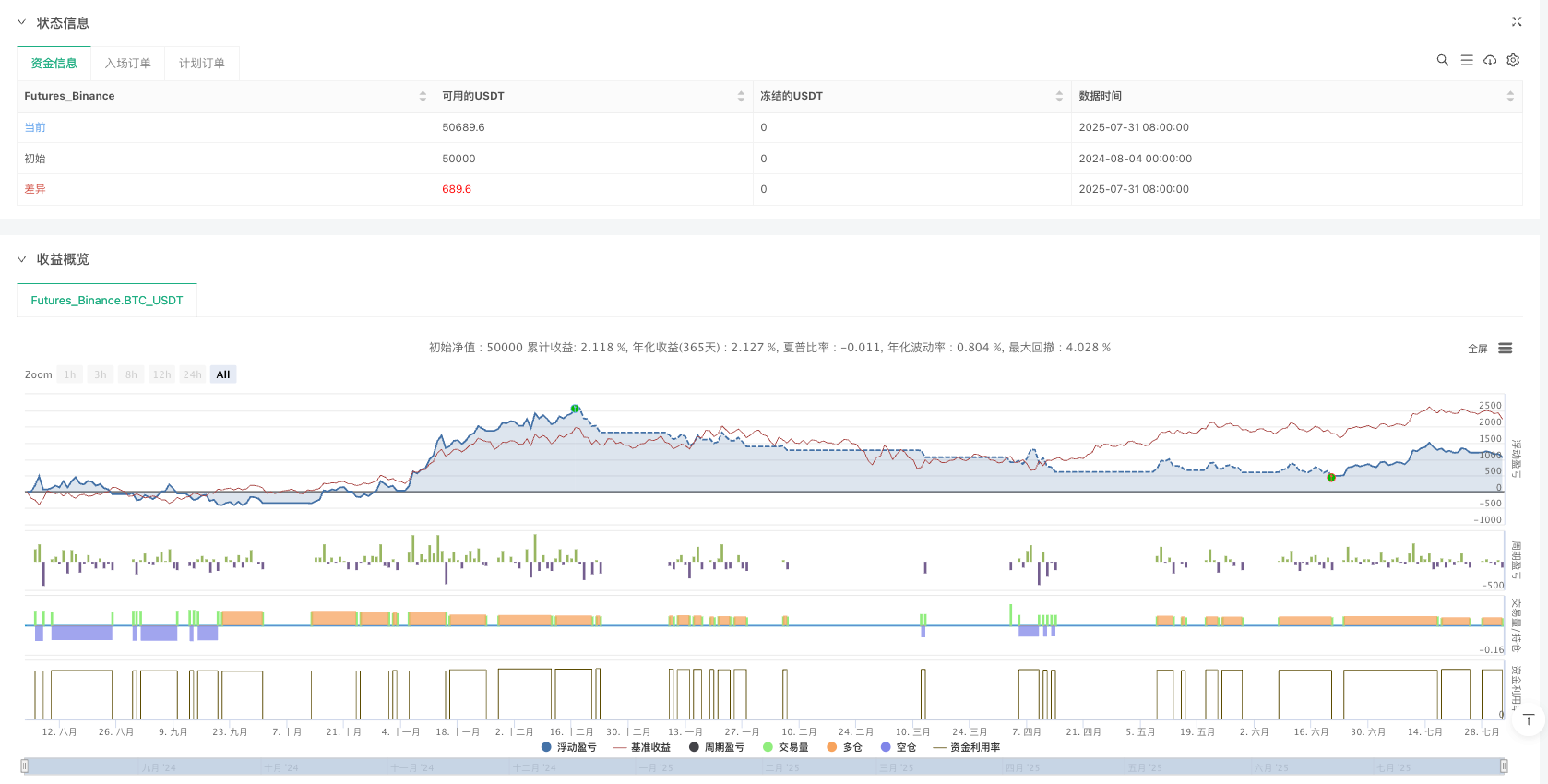Click the left handle of the range navigator
The height and width of the screenshot is (784, 1548).
[x=25, y=766]
